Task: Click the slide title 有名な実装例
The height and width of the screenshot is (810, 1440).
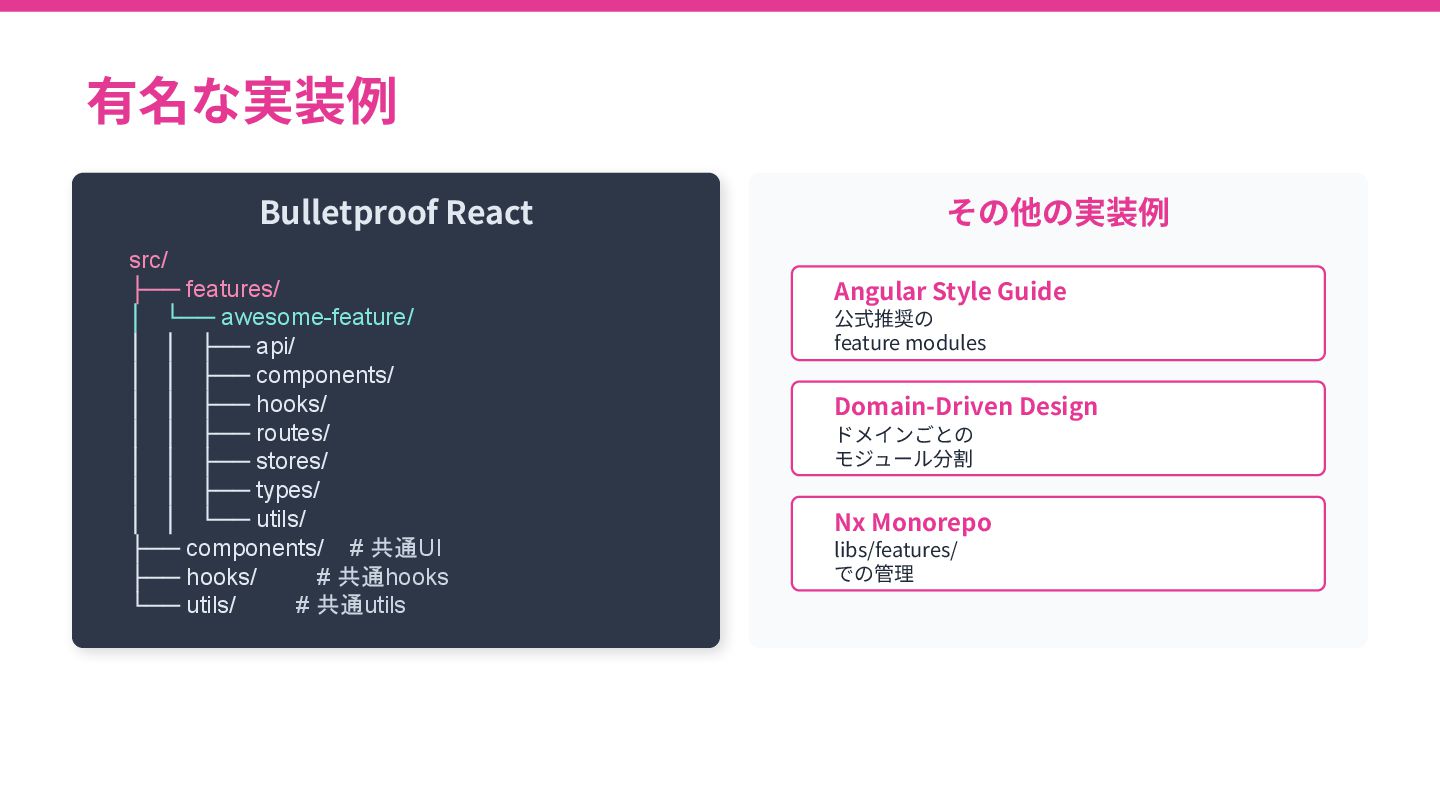Action: coord(242,101)
